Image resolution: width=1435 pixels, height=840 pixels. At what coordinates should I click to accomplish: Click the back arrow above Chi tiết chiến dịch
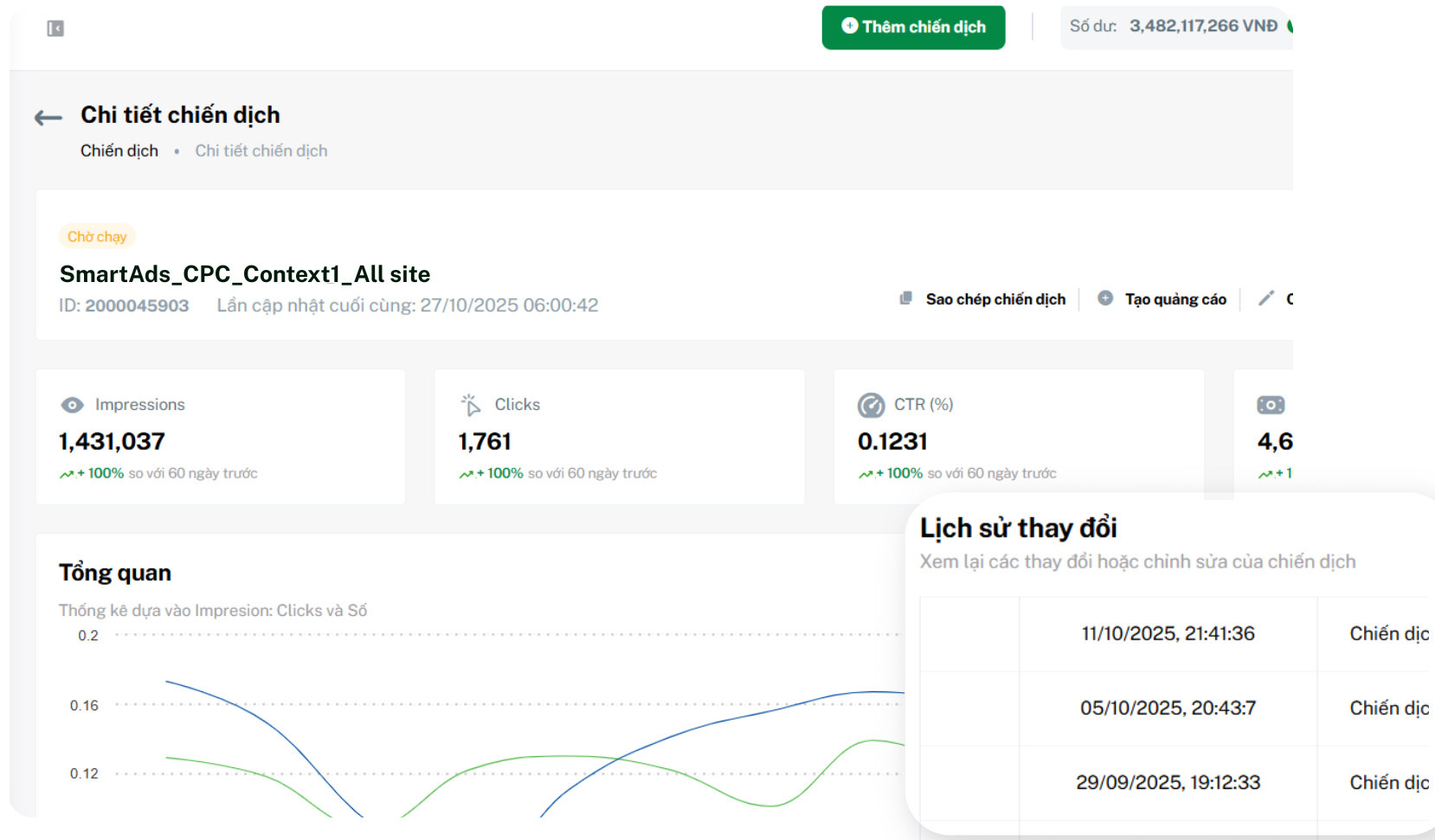coord(48,118)
